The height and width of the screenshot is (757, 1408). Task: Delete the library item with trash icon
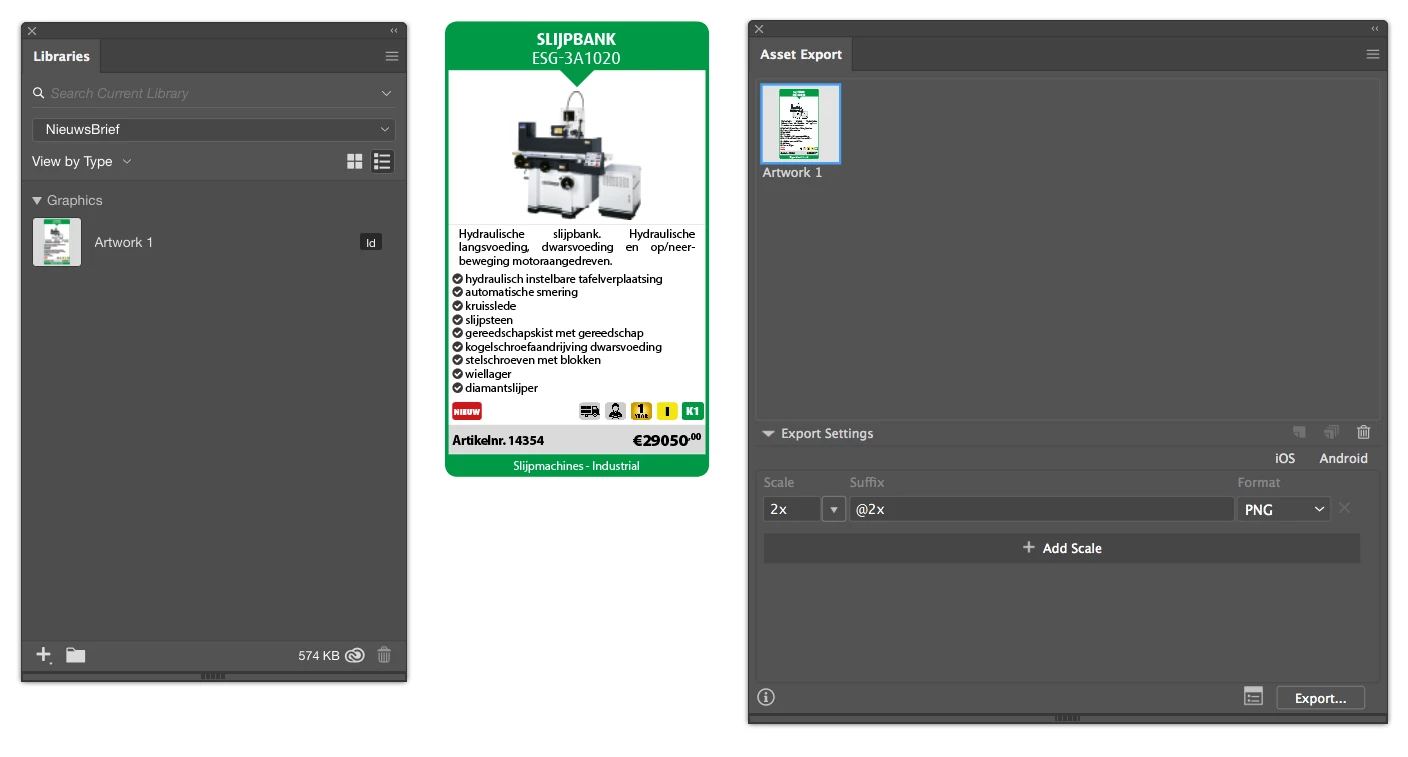tap(385, 655)
